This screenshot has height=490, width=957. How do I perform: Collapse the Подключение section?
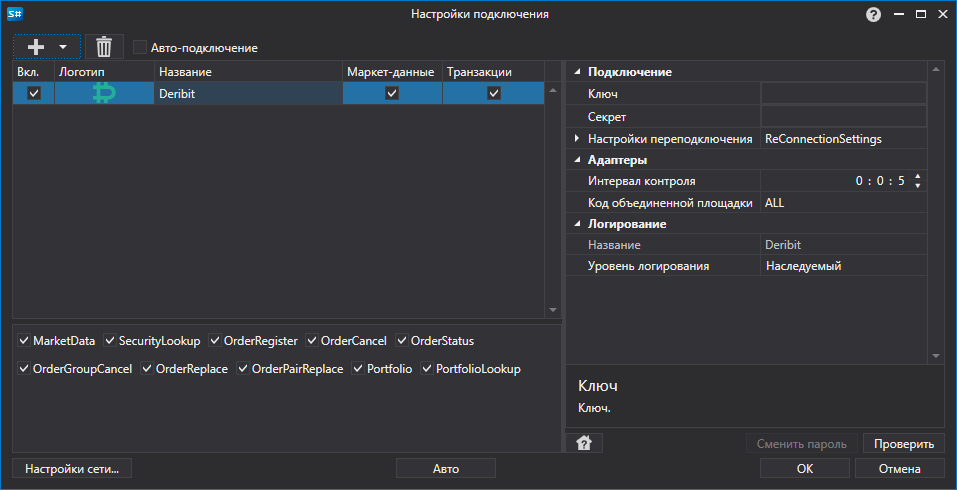[577, 73]
